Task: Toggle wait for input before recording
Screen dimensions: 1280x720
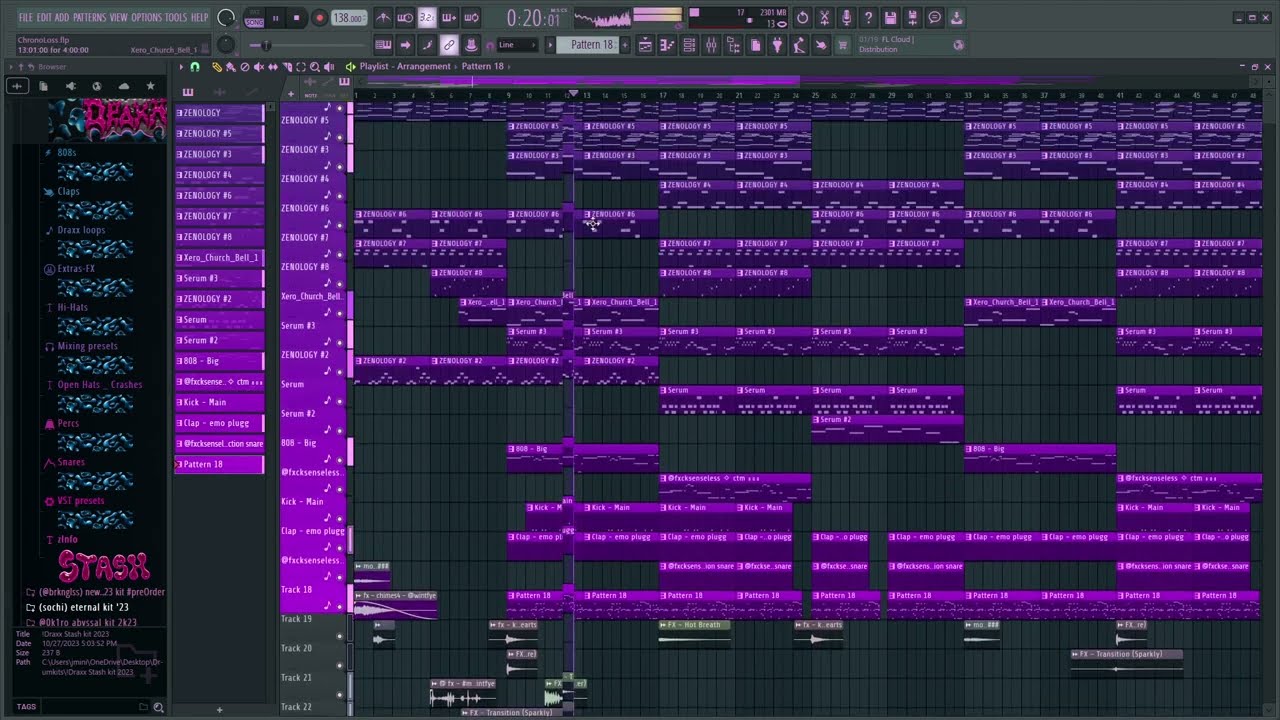Action: [x=405, y=18]
